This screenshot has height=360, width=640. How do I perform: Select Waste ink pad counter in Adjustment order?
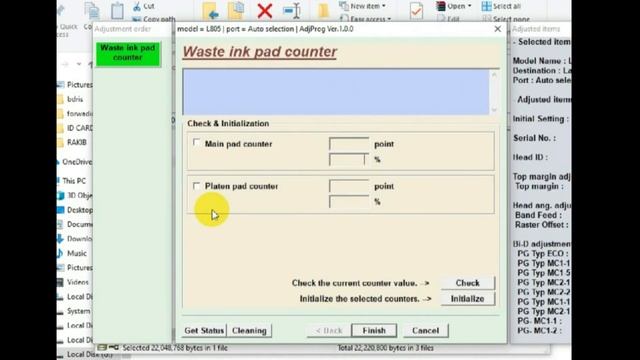128,53
